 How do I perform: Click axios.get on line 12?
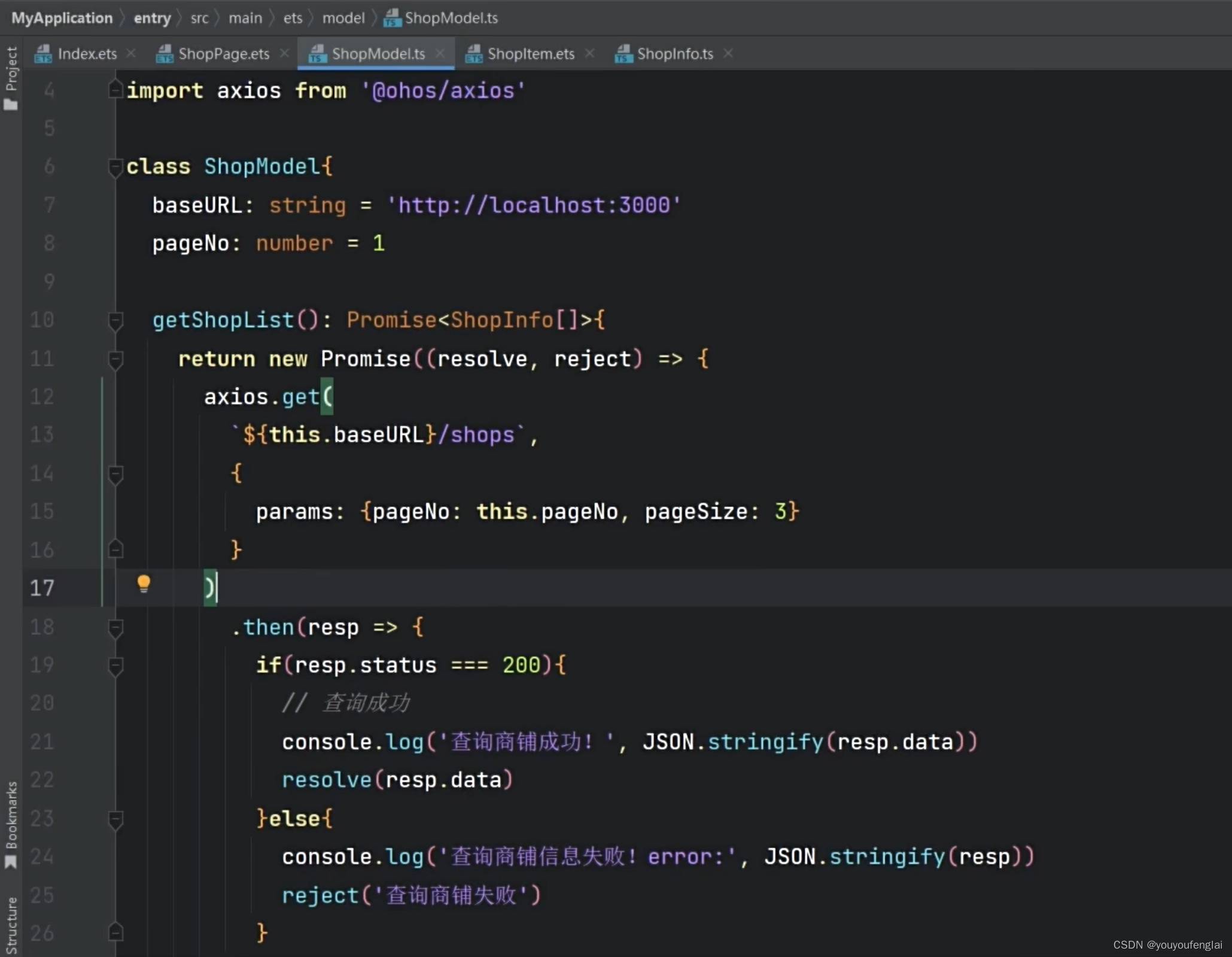(x=262, y=397)
